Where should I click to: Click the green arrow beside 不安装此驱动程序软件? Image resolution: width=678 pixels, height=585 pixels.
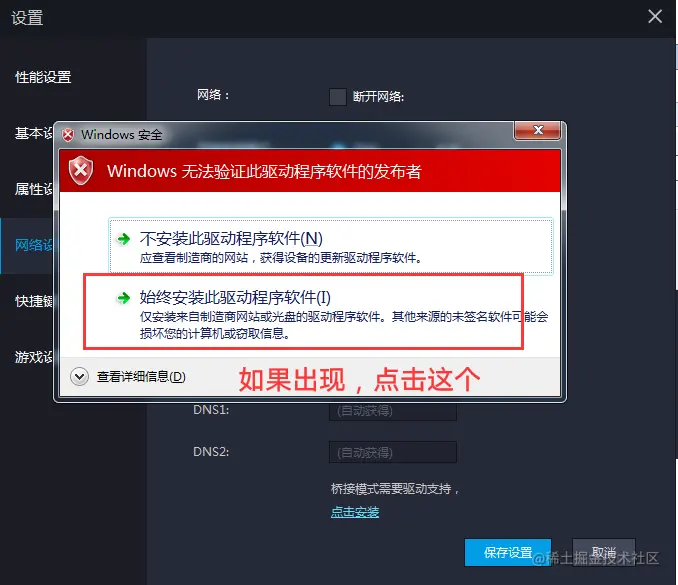tap(124, 239)
